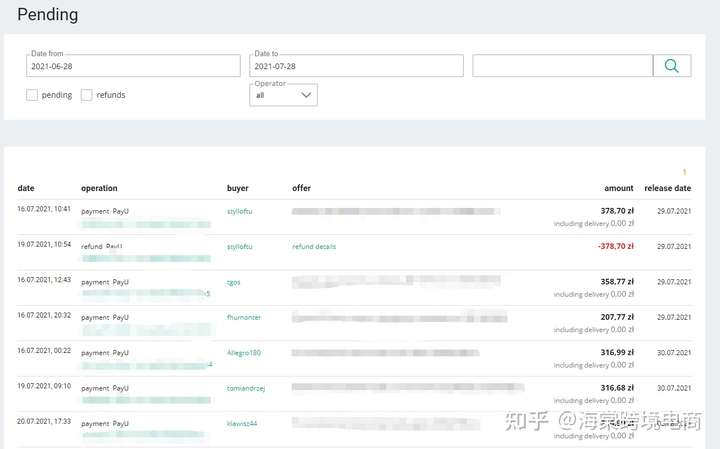Open buyer link klawisz44
720x449 pixels.
[242, 423]
